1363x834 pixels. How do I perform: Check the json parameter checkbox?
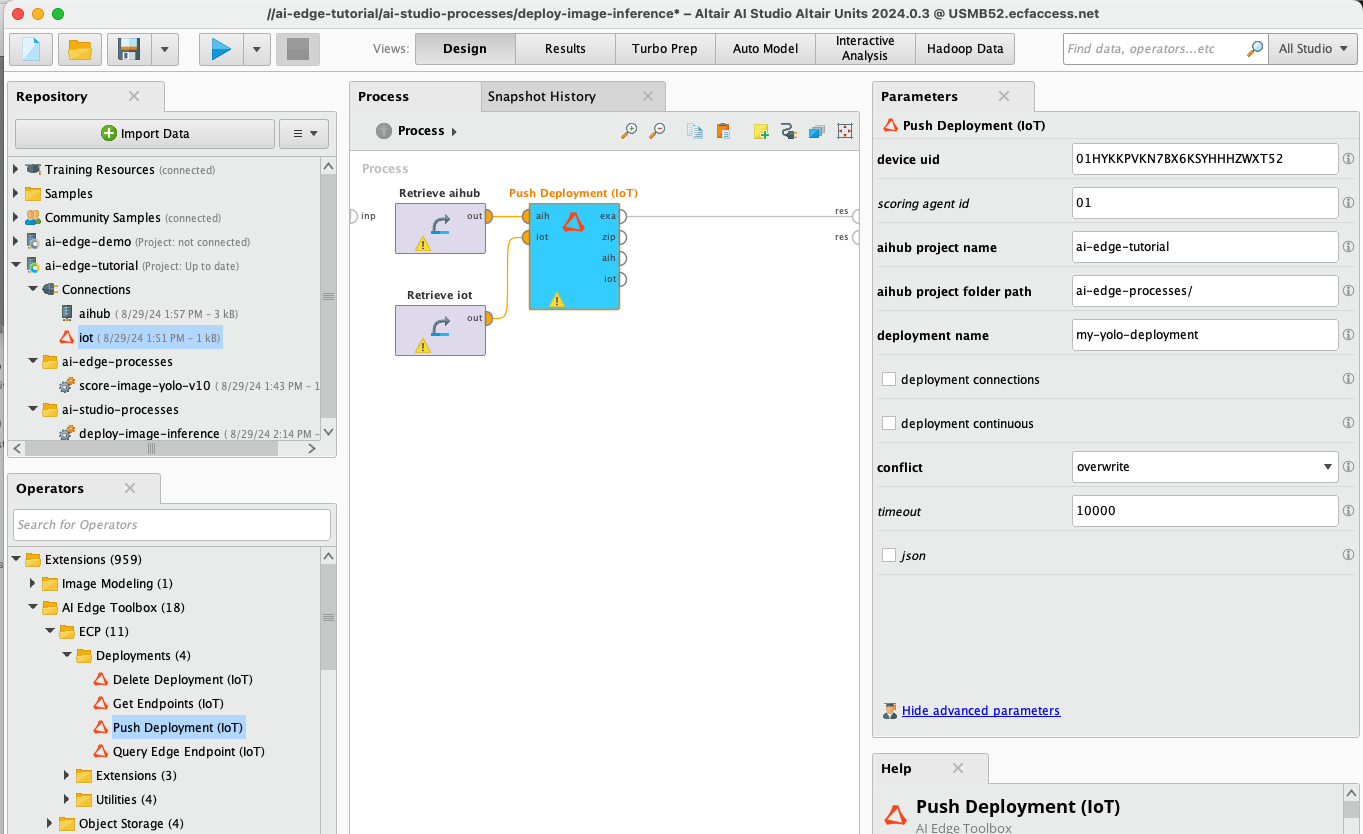coord(889,554)
